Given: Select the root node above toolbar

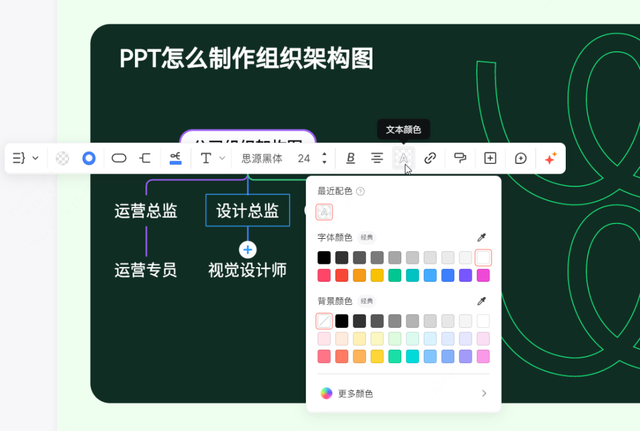Looking at the screenshot, I should pos(248,137).
